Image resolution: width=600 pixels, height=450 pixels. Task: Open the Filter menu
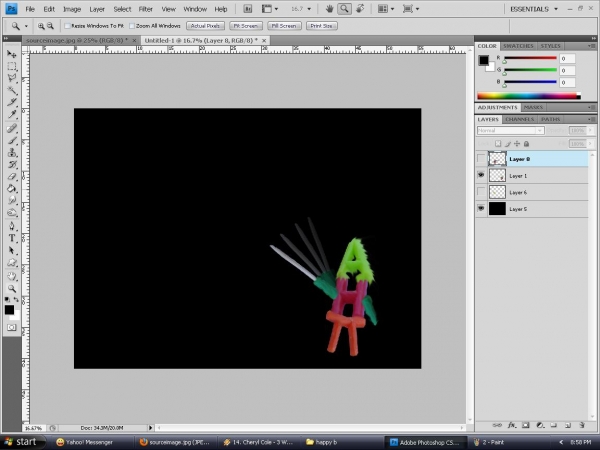(x=145, y=9)
